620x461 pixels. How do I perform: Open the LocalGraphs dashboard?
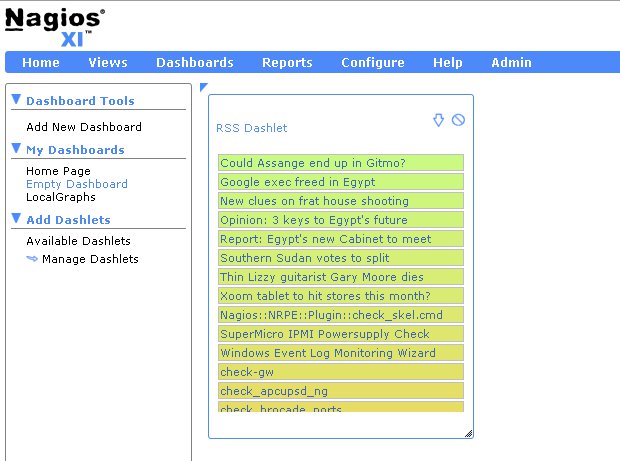coord(61,197)
